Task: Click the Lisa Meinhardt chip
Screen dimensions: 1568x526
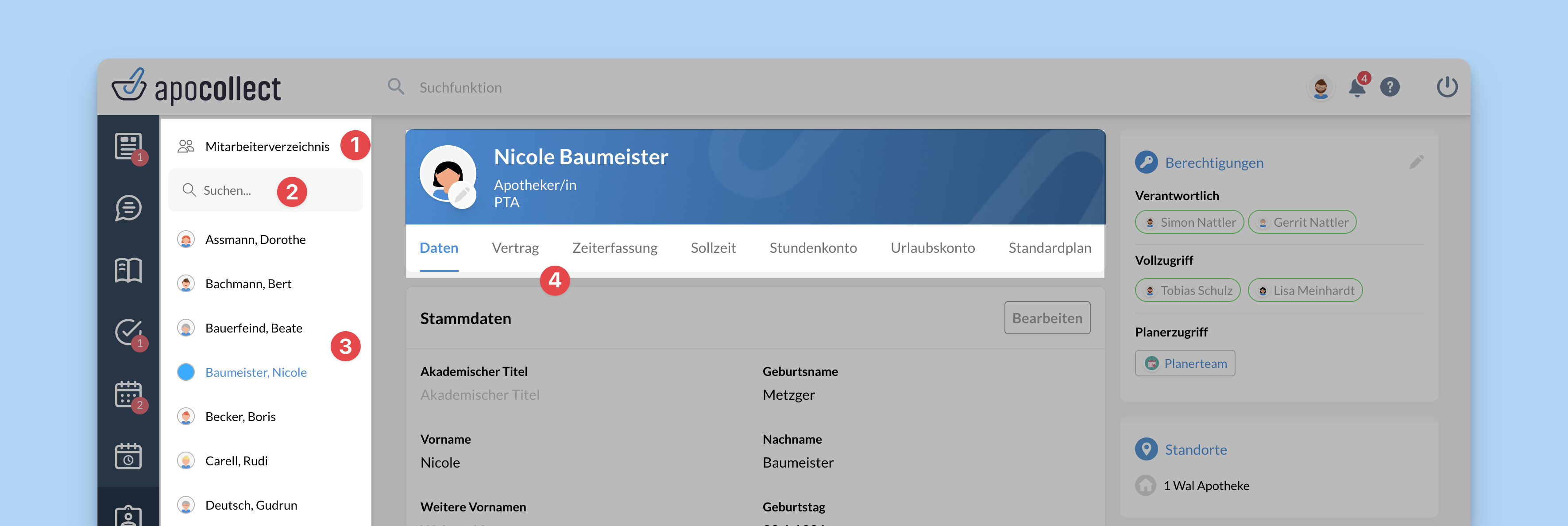Action: click(x=1305, y=290)
